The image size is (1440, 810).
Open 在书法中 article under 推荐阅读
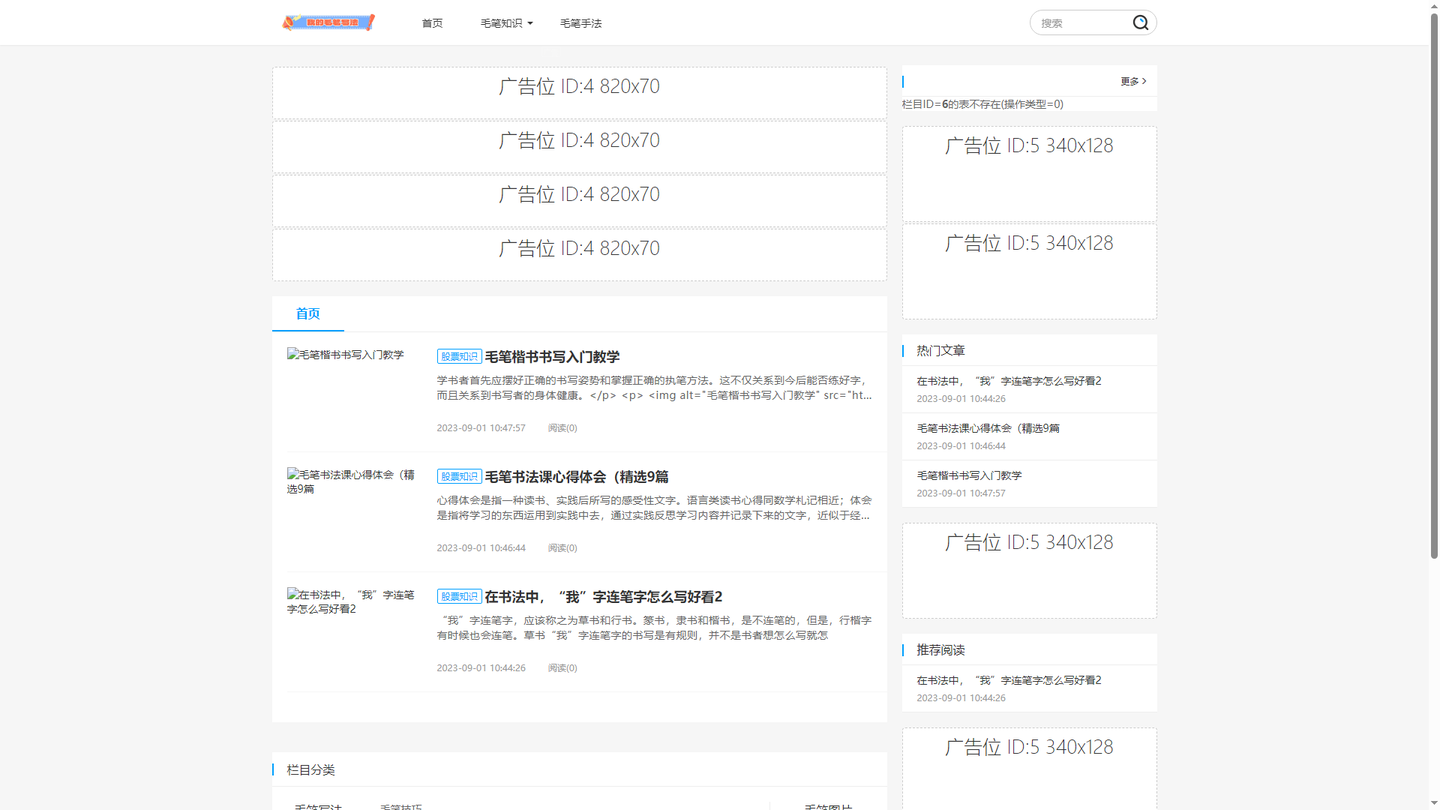click(1009, 680)
